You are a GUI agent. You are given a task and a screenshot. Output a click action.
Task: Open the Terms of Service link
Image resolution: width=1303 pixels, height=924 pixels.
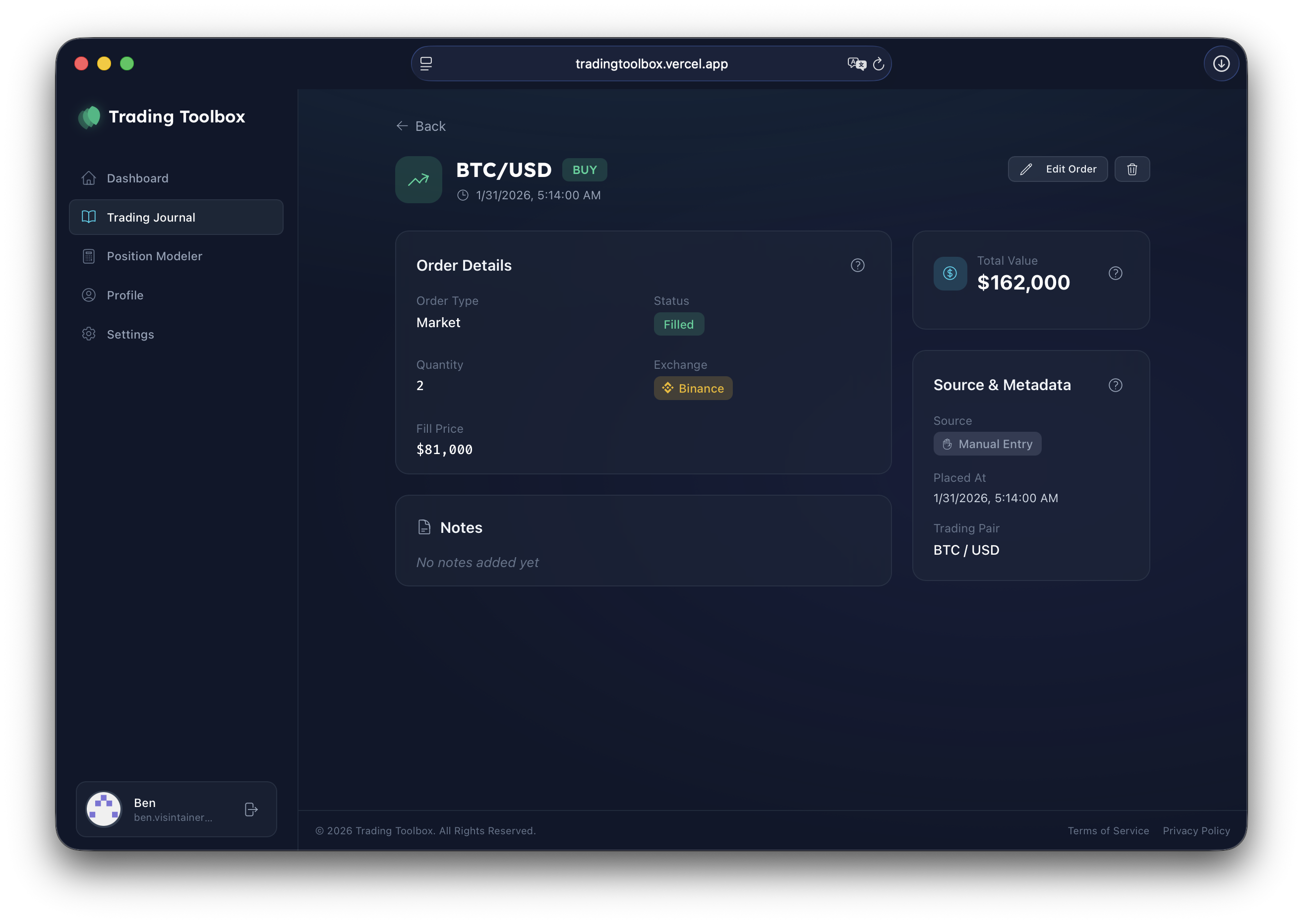tap(1108, 831)
